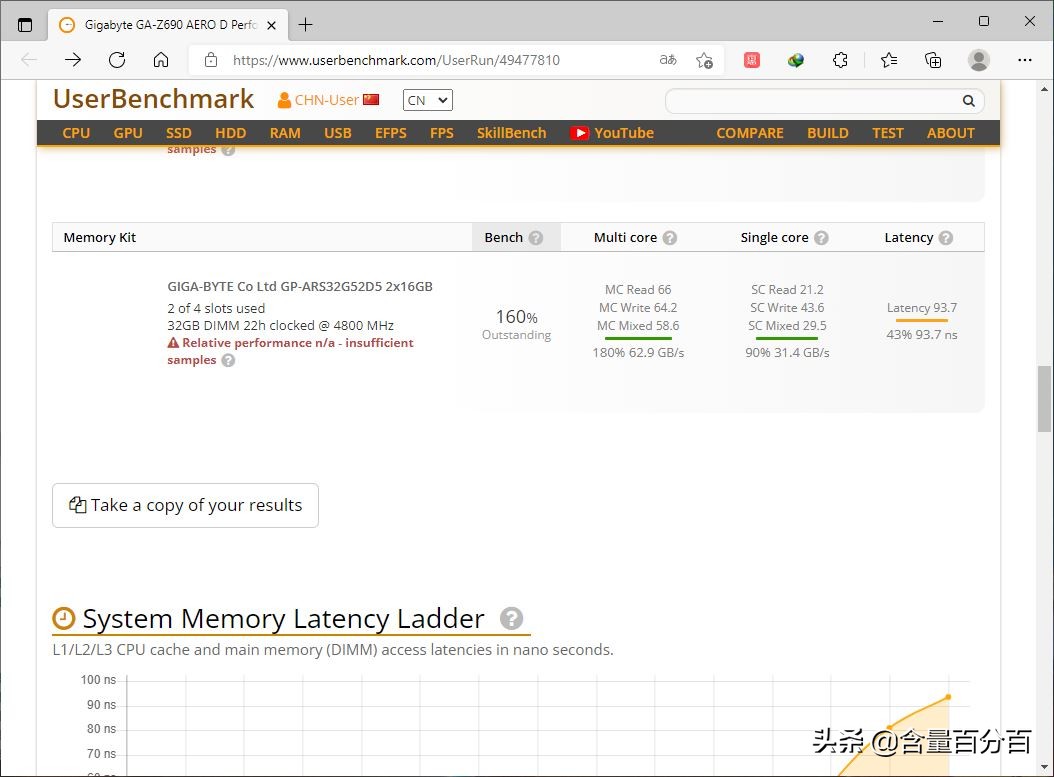The height and width of the screenshot is (777, 1054).
Task: Open the System Memory Latency Ladder help icon
Action: (512, 619)
